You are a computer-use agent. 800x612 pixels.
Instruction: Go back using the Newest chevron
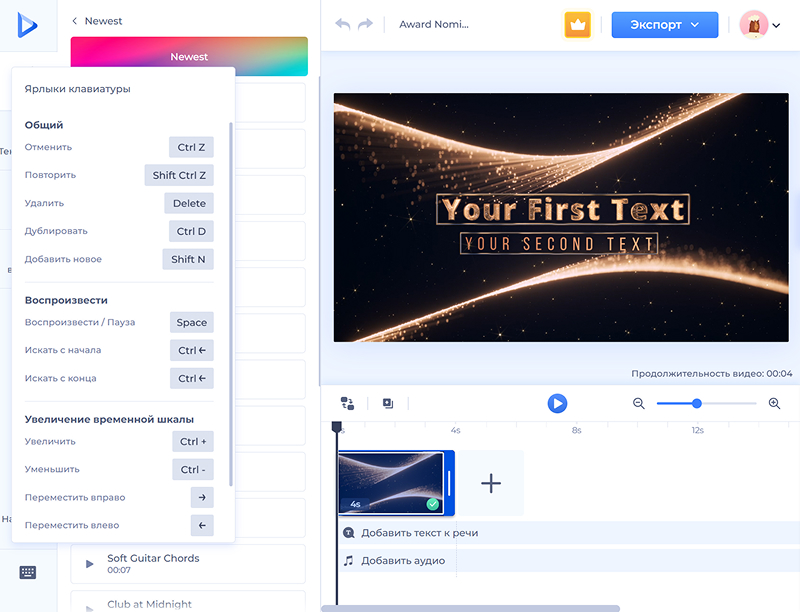pyautogui.click(x=75, y=21)
